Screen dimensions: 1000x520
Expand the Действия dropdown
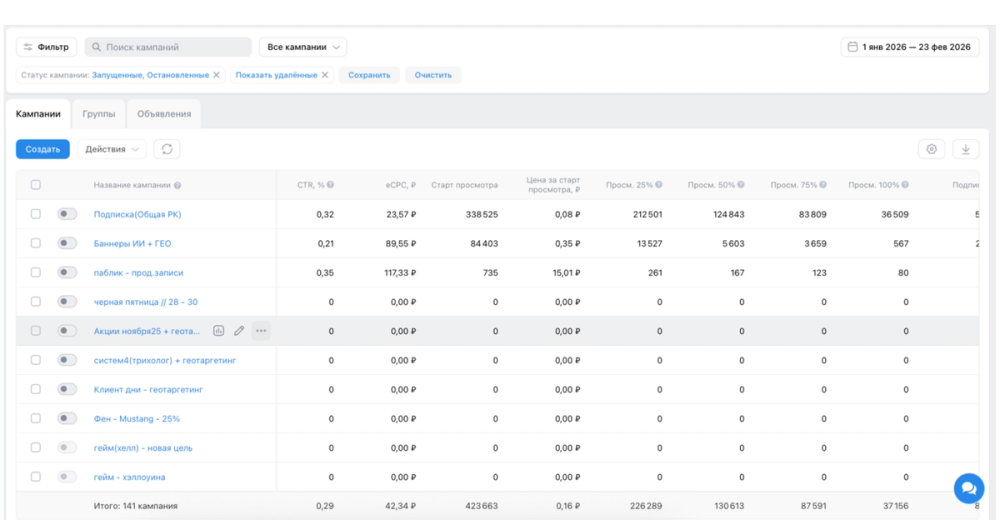pos(112,149)
